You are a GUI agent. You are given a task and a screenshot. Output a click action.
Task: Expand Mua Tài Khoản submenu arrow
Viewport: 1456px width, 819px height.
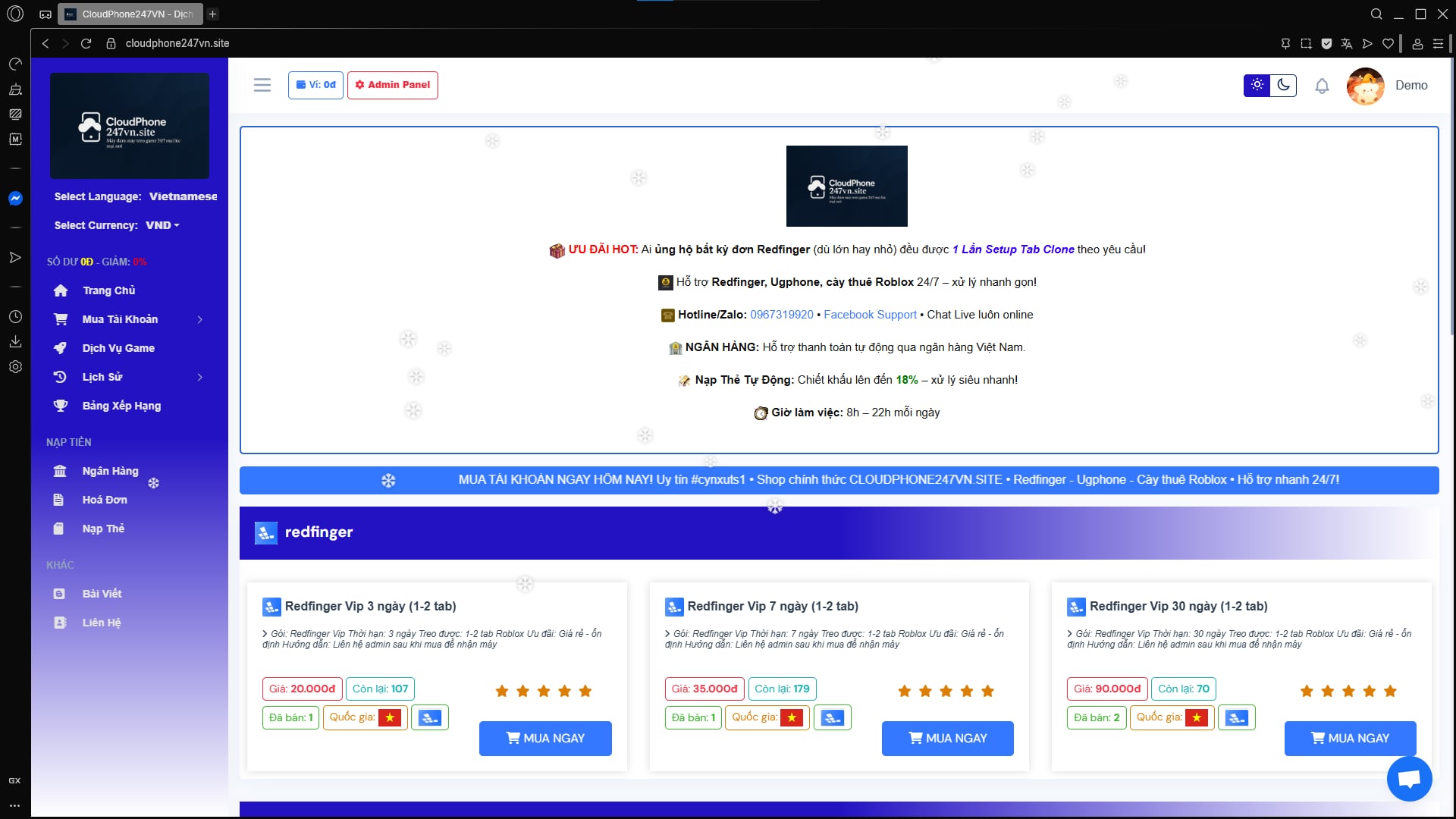tap(200, 319)
